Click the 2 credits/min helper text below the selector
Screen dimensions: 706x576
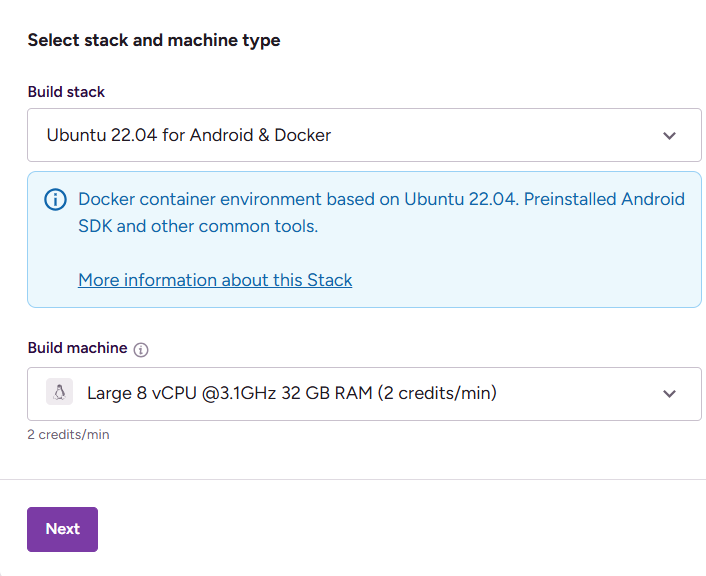tap(68, 435)
